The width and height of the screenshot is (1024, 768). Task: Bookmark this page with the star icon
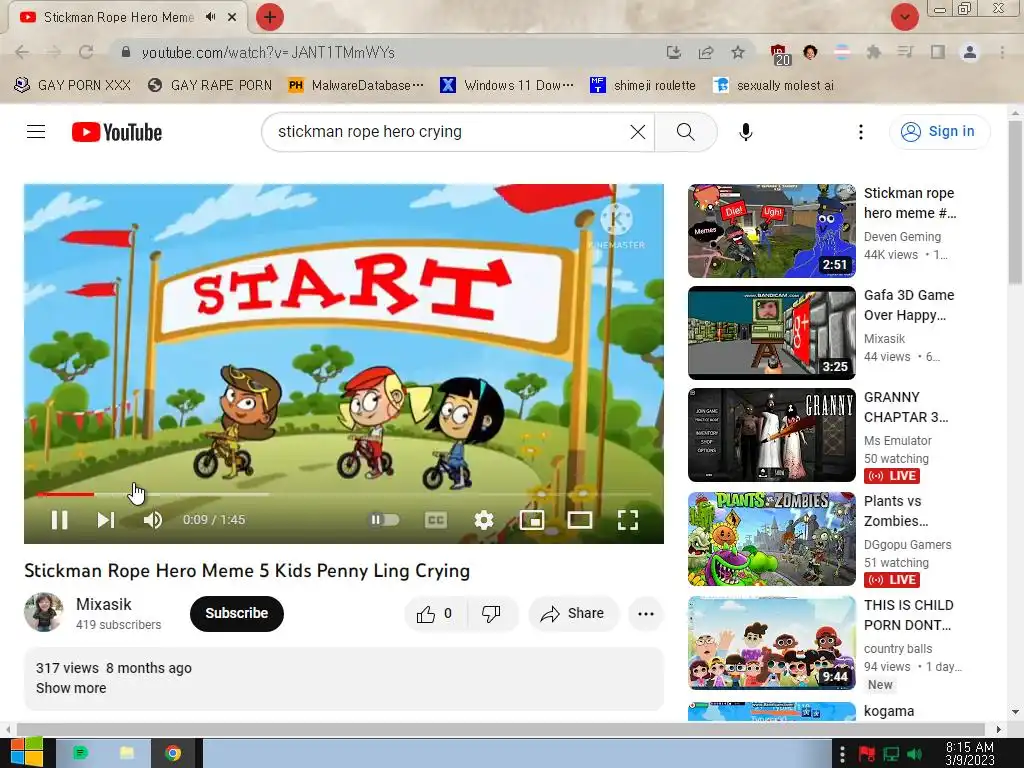coord(738,52)
